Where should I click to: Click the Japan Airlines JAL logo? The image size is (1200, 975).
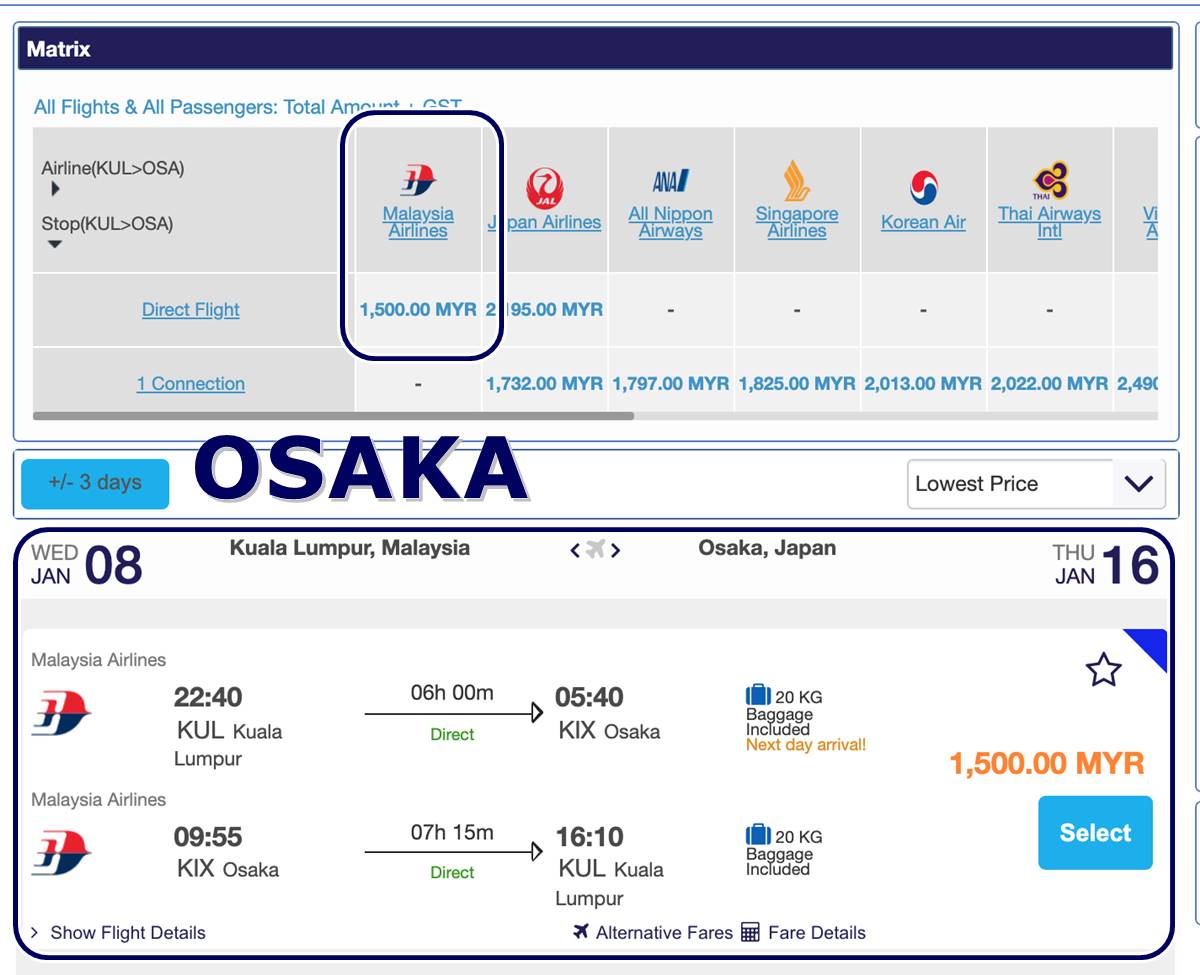click(545, 188)
